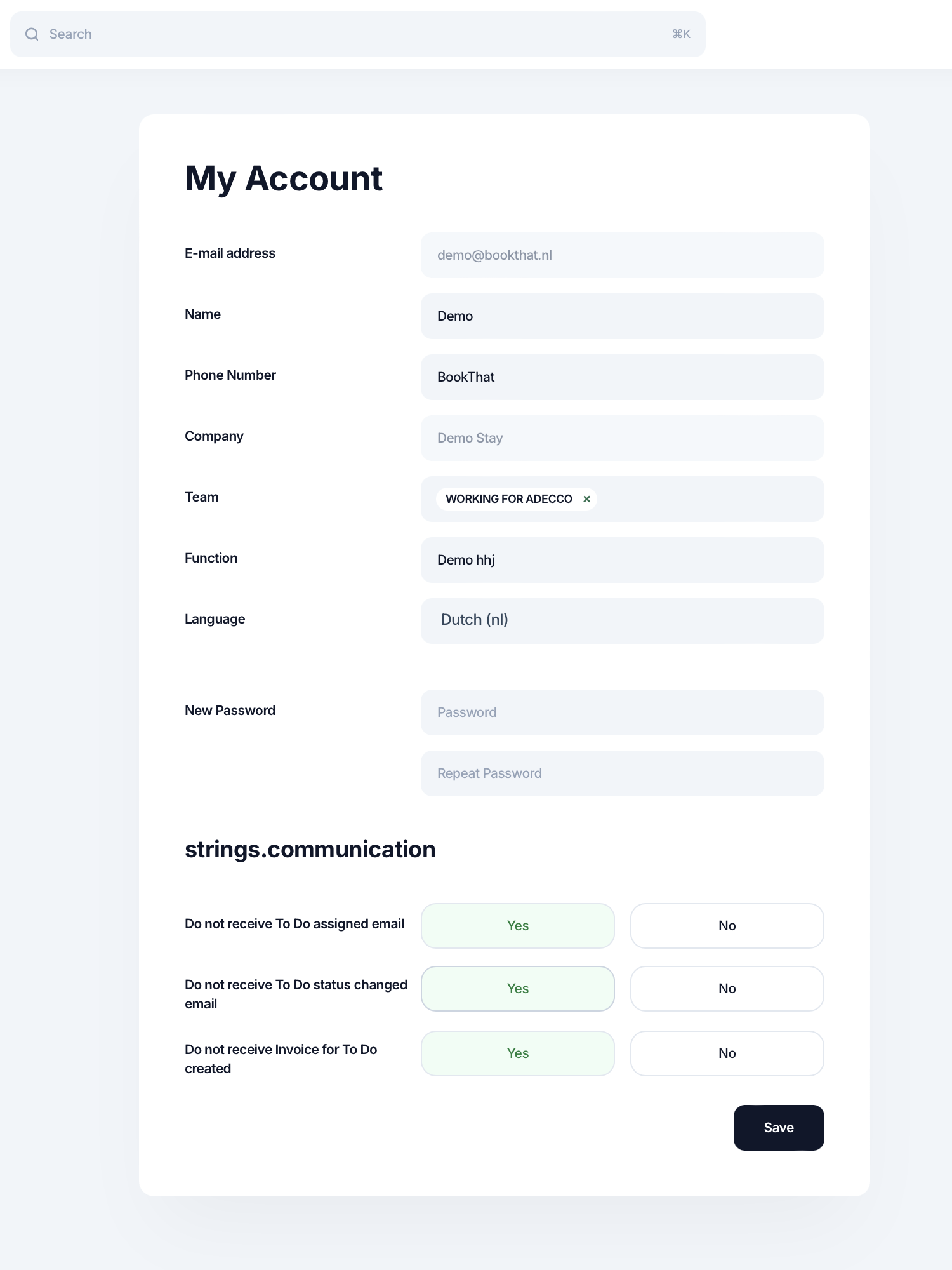This screenshot has width=952, height=1270.
Task: Click the Name field containing Demo
Action: pyautogui.click(x=622, y=316)
